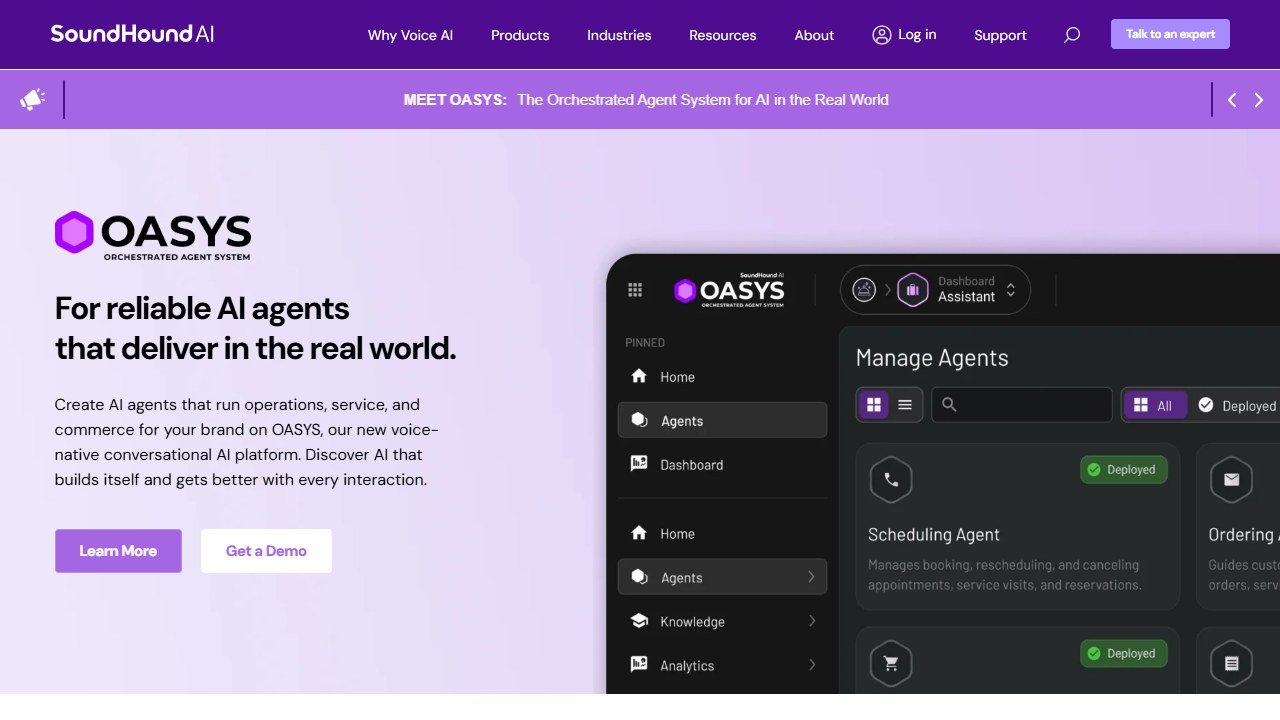Expand the Agents sidebar chevron
1280x720 pixels.
click(811, 577)
